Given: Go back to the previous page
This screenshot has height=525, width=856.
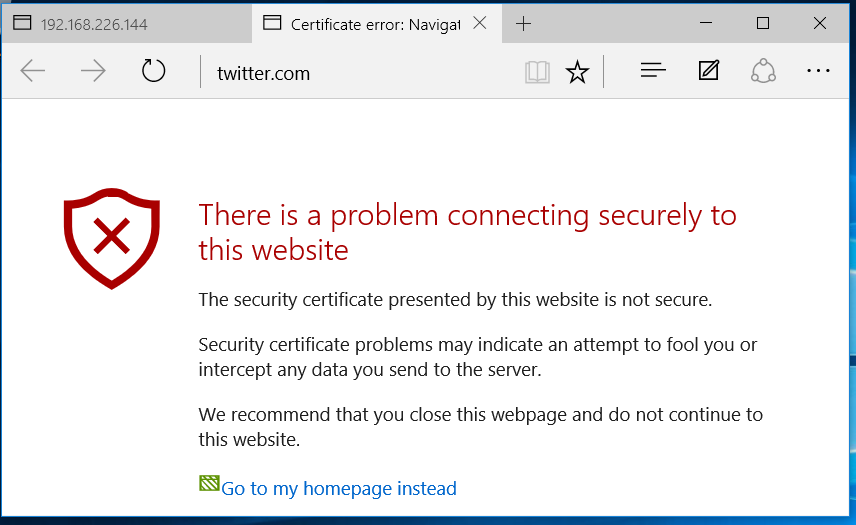Looking at the screenshot, I should click(32, 71).
